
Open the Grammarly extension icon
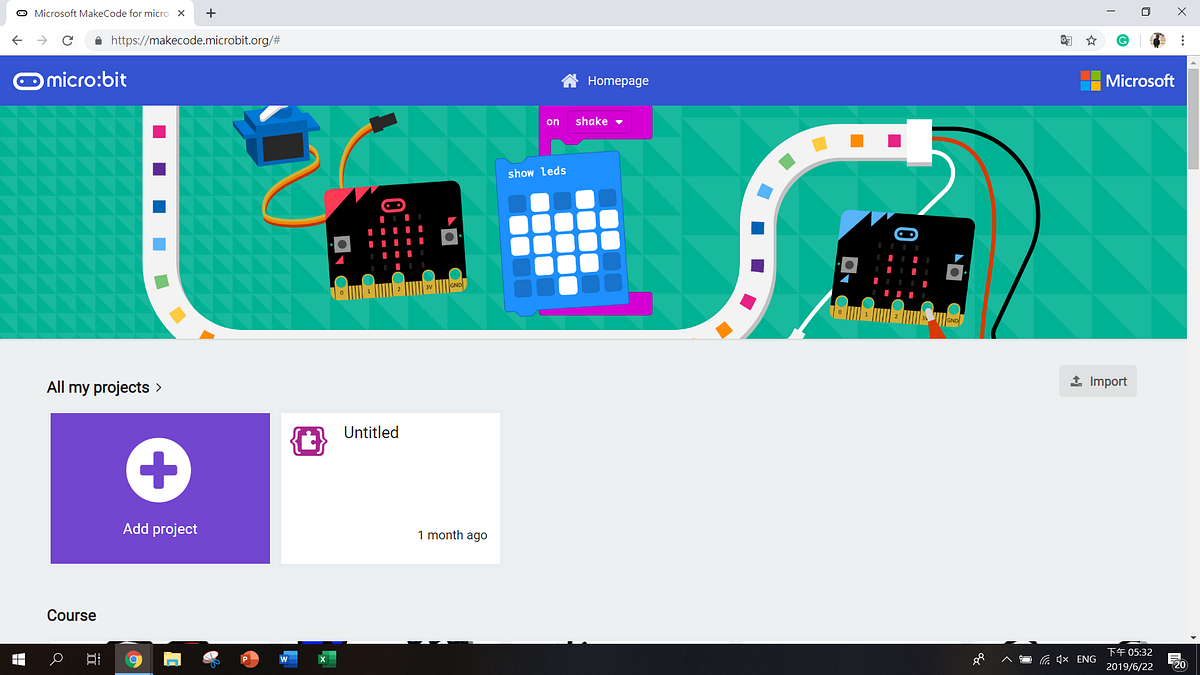[1122, 40]
